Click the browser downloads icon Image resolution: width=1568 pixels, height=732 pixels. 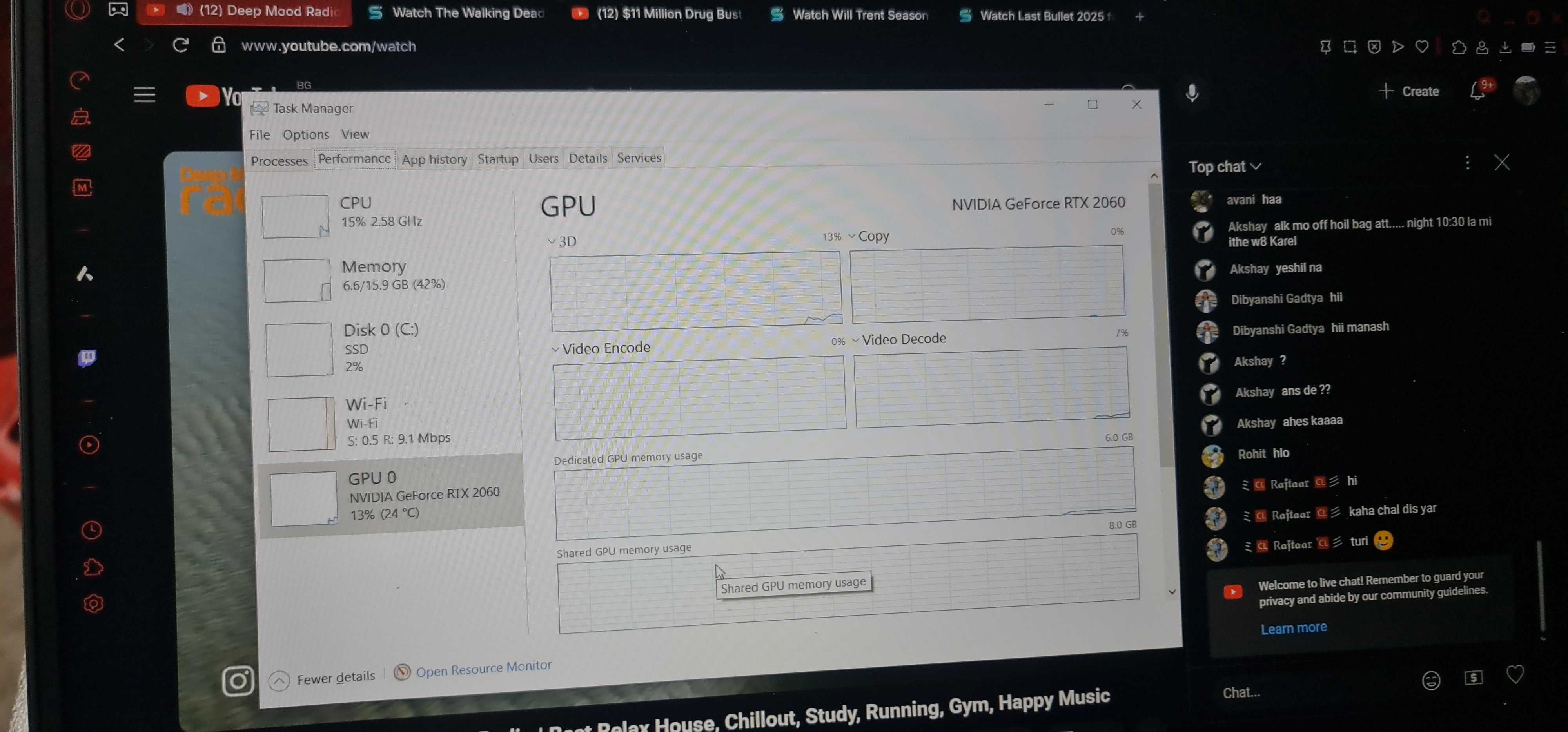[x=1505, y=47]
